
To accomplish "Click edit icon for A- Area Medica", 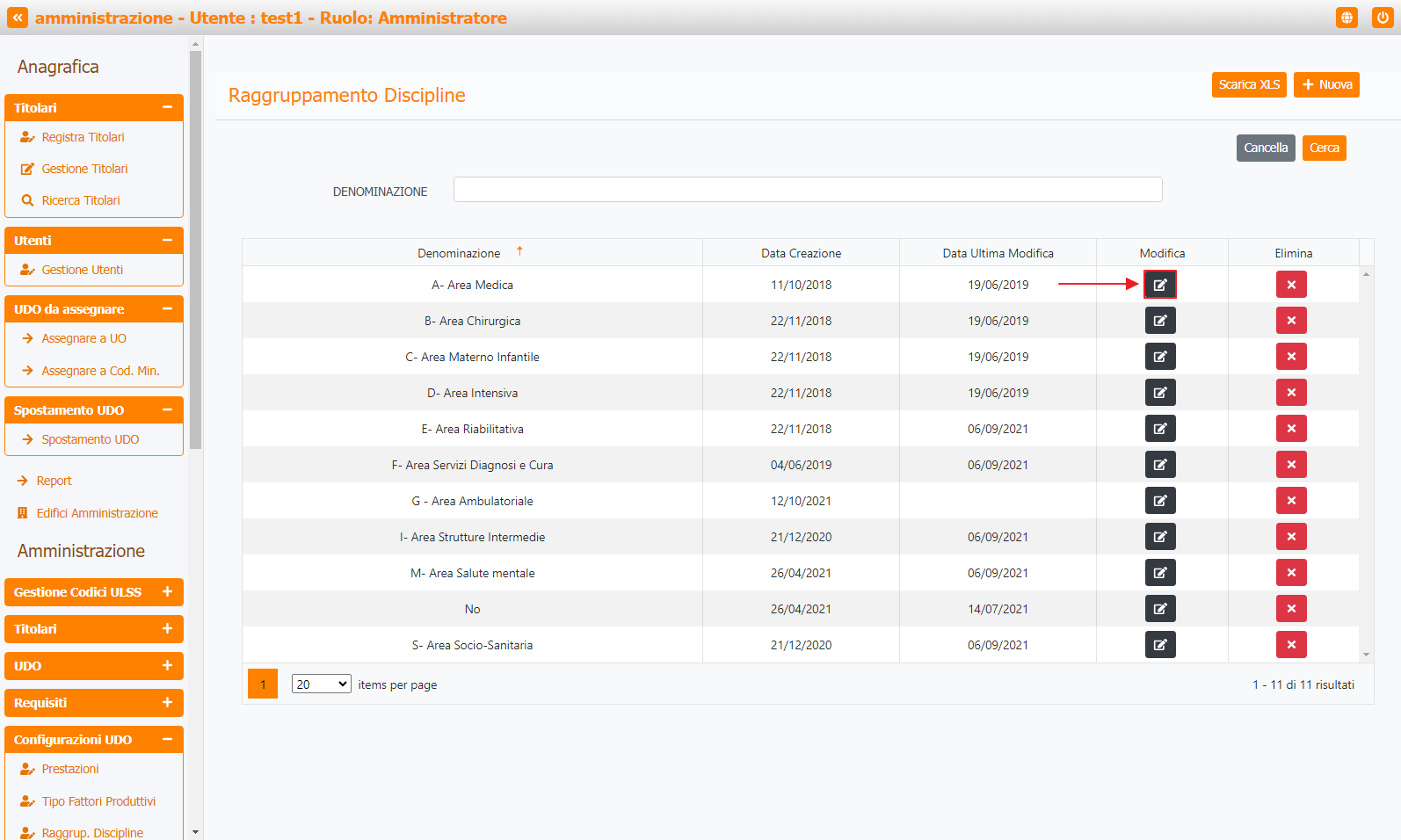I will tap(1159, 285).
